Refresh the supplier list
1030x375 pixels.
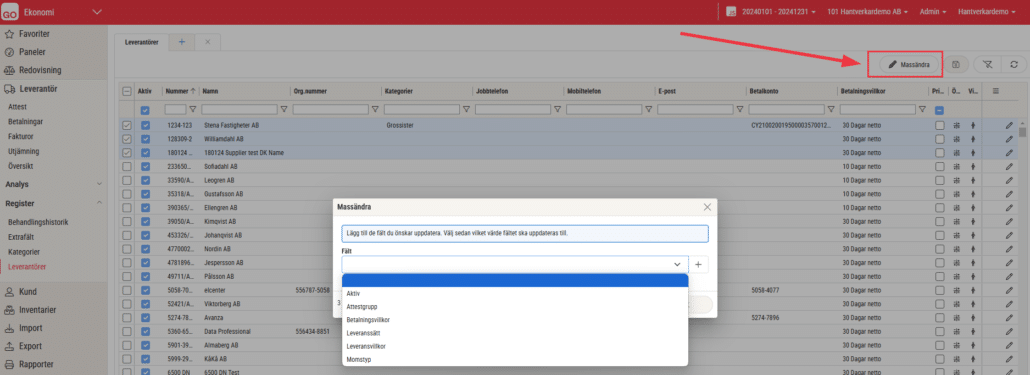click(1014, 64)
